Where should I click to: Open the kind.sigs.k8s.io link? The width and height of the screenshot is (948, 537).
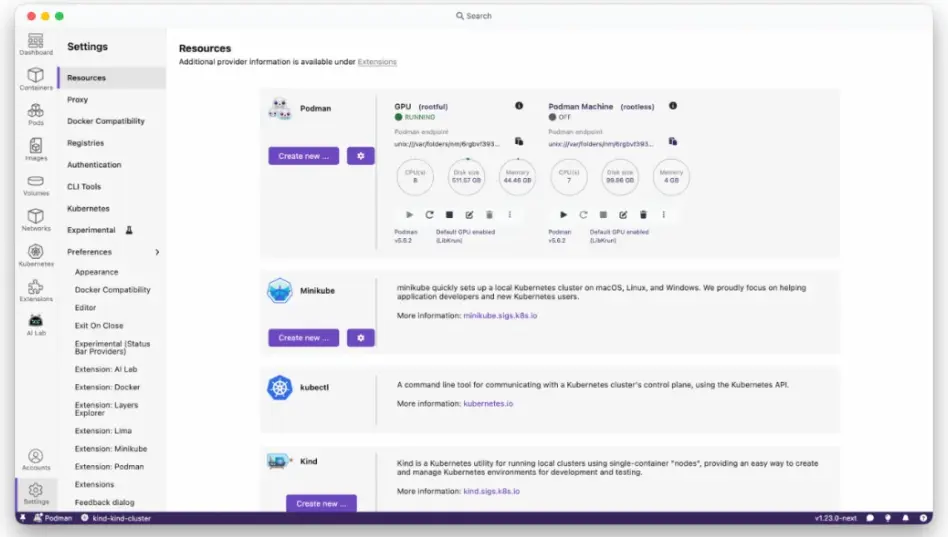tap(492, 491)
